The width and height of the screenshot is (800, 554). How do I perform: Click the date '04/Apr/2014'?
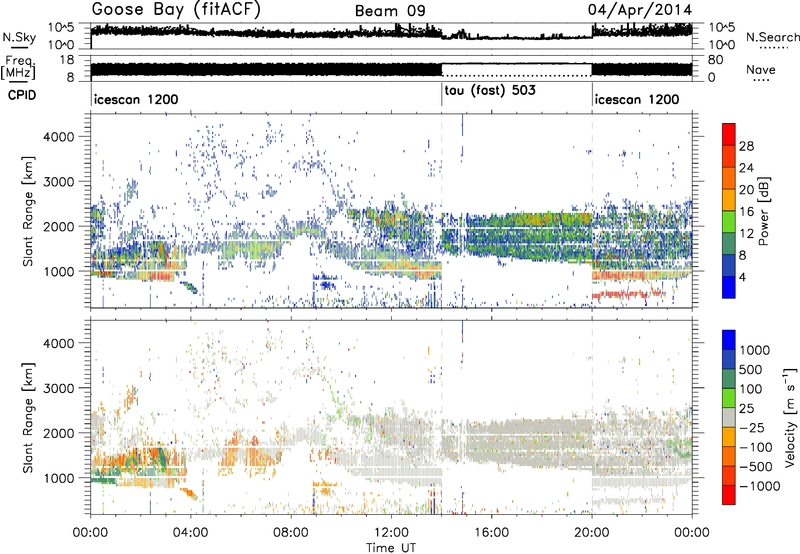click(x=640, y=10)
